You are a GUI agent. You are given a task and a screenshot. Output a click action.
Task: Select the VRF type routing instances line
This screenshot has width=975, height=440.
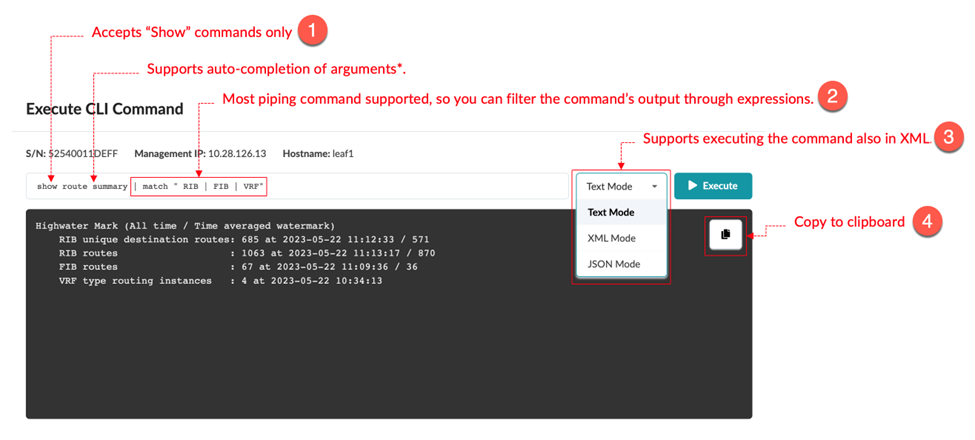220,282
